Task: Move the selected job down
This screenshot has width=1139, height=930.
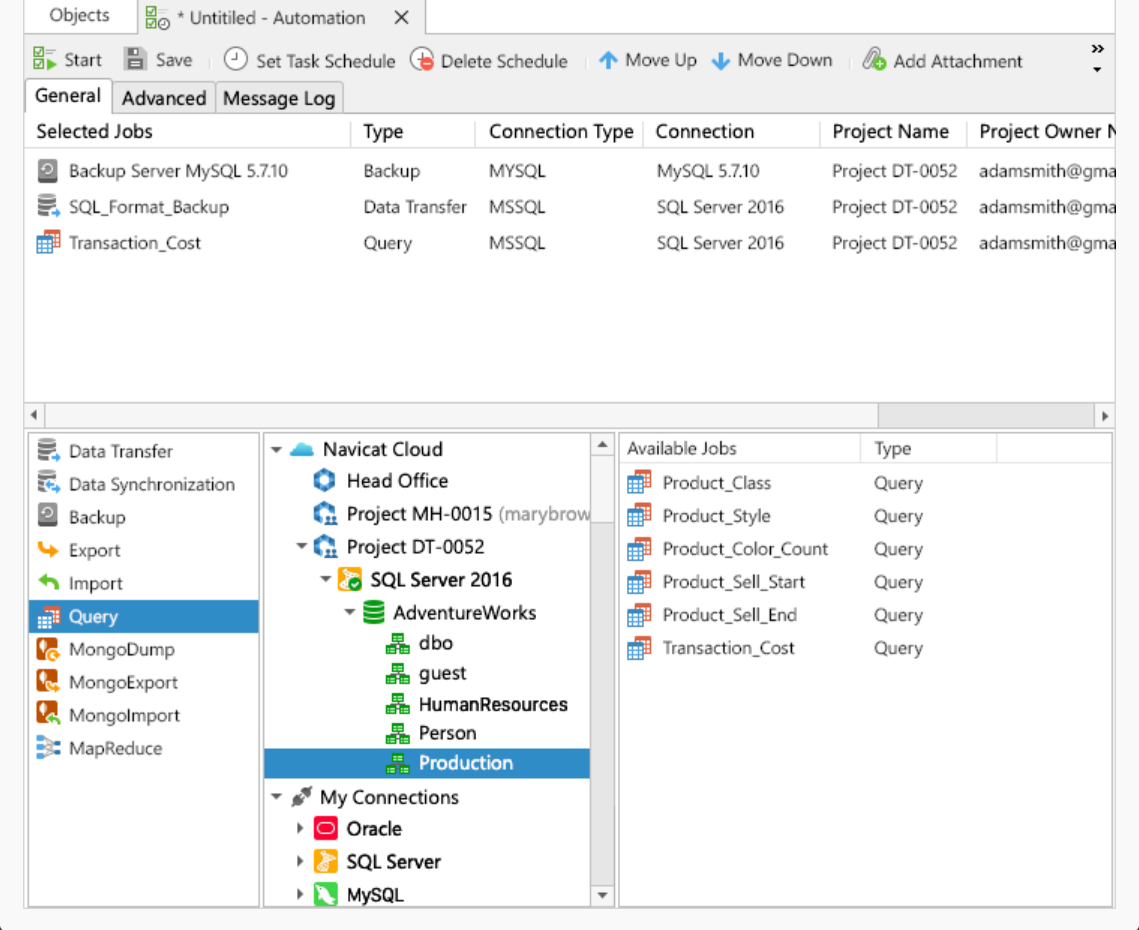Action: pos(721,60)
